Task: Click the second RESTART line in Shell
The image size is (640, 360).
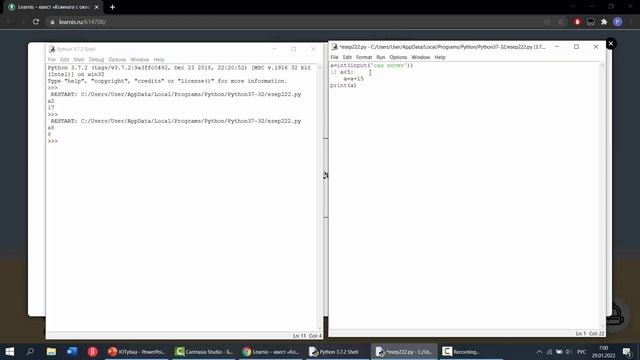Action: (176, 121)
